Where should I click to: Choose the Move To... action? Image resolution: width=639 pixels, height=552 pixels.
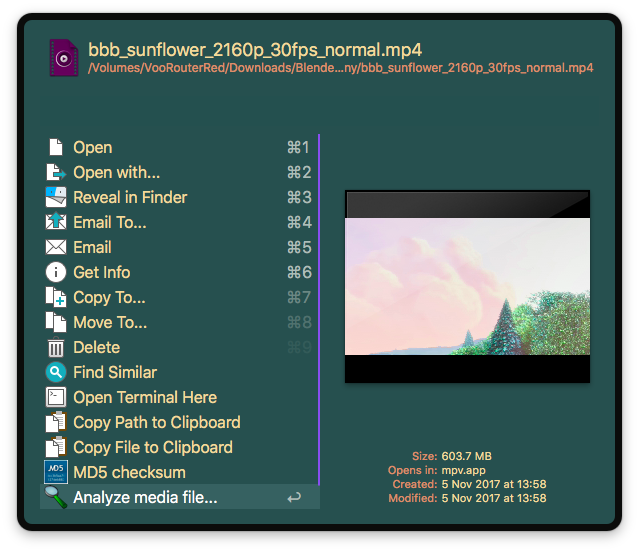pyautogui.click(x=110, y=322)
